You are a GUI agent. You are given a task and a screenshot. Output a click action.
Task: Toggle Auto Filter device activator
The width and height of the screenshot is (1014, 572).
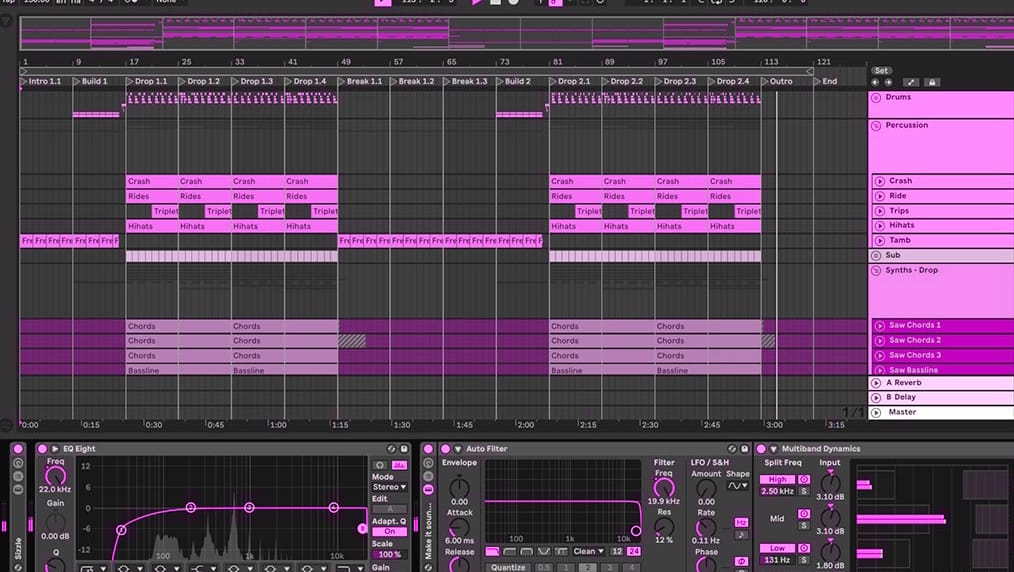(445, 449)
